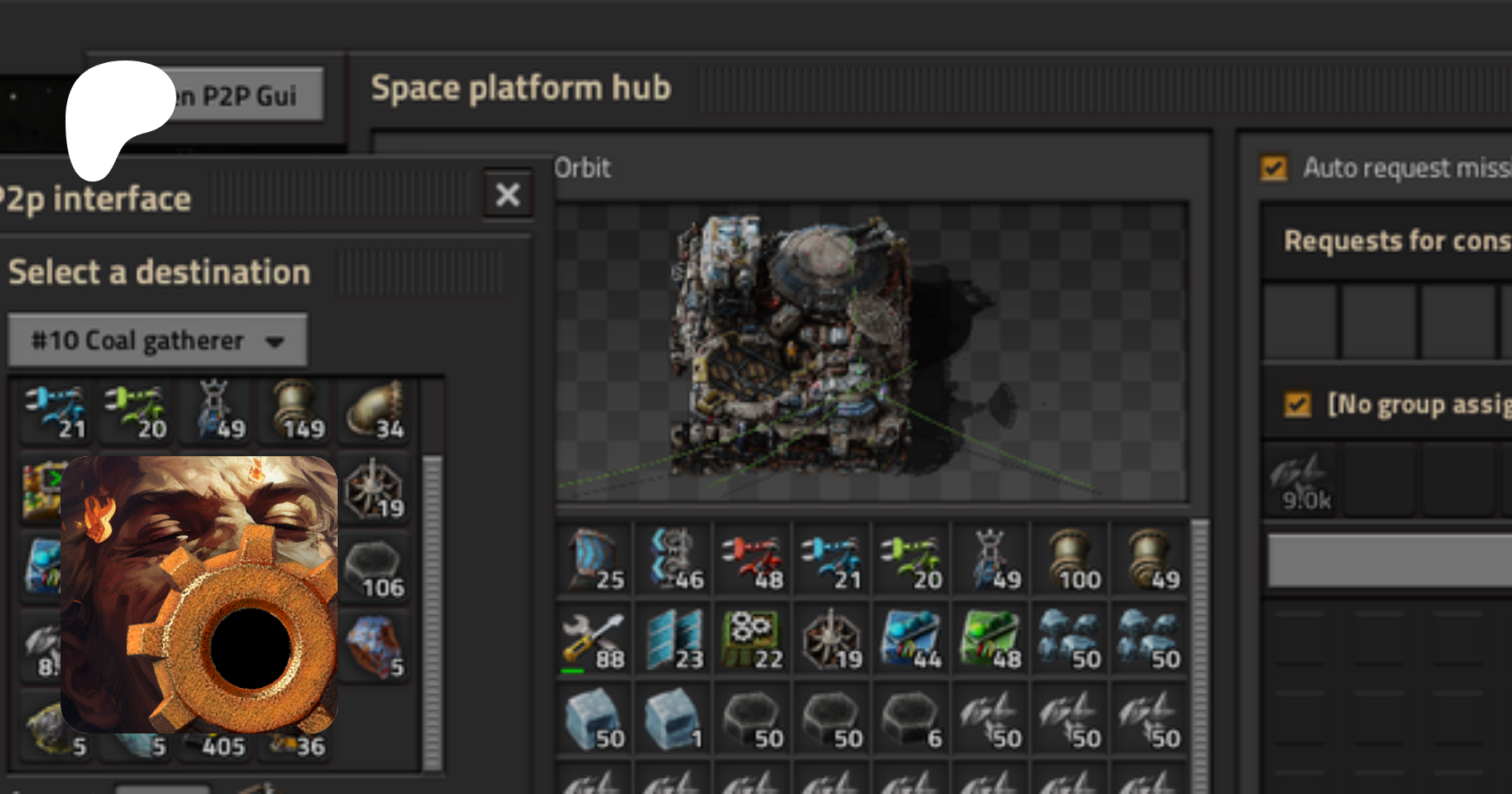
Task: Click the repair pack stack of 88
Action: tap(593, 640)
